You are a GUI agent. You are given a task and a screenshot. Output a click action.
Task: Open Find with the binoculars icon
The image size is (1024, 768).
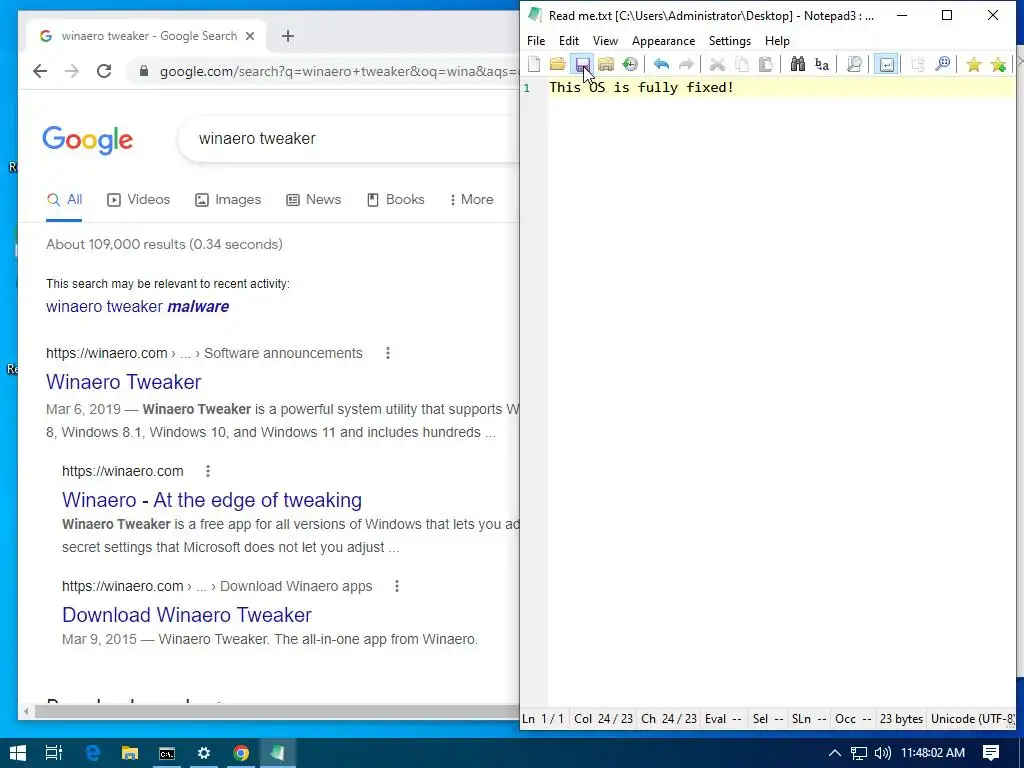coord(797,64)
